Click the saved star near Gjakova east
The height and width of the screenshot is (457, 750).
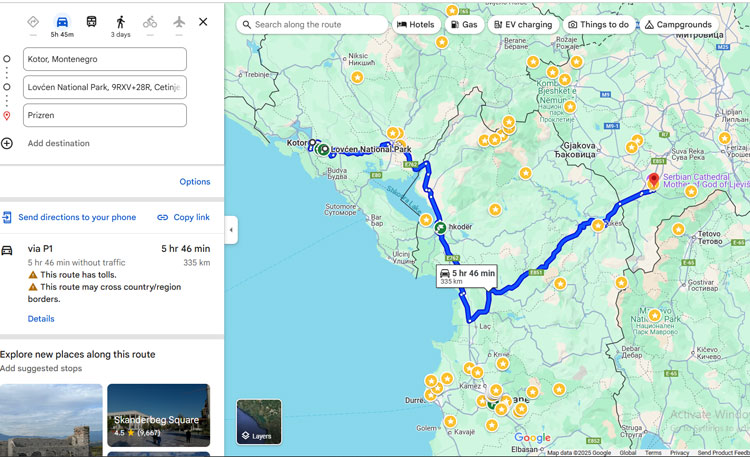[x=631, y=147]
